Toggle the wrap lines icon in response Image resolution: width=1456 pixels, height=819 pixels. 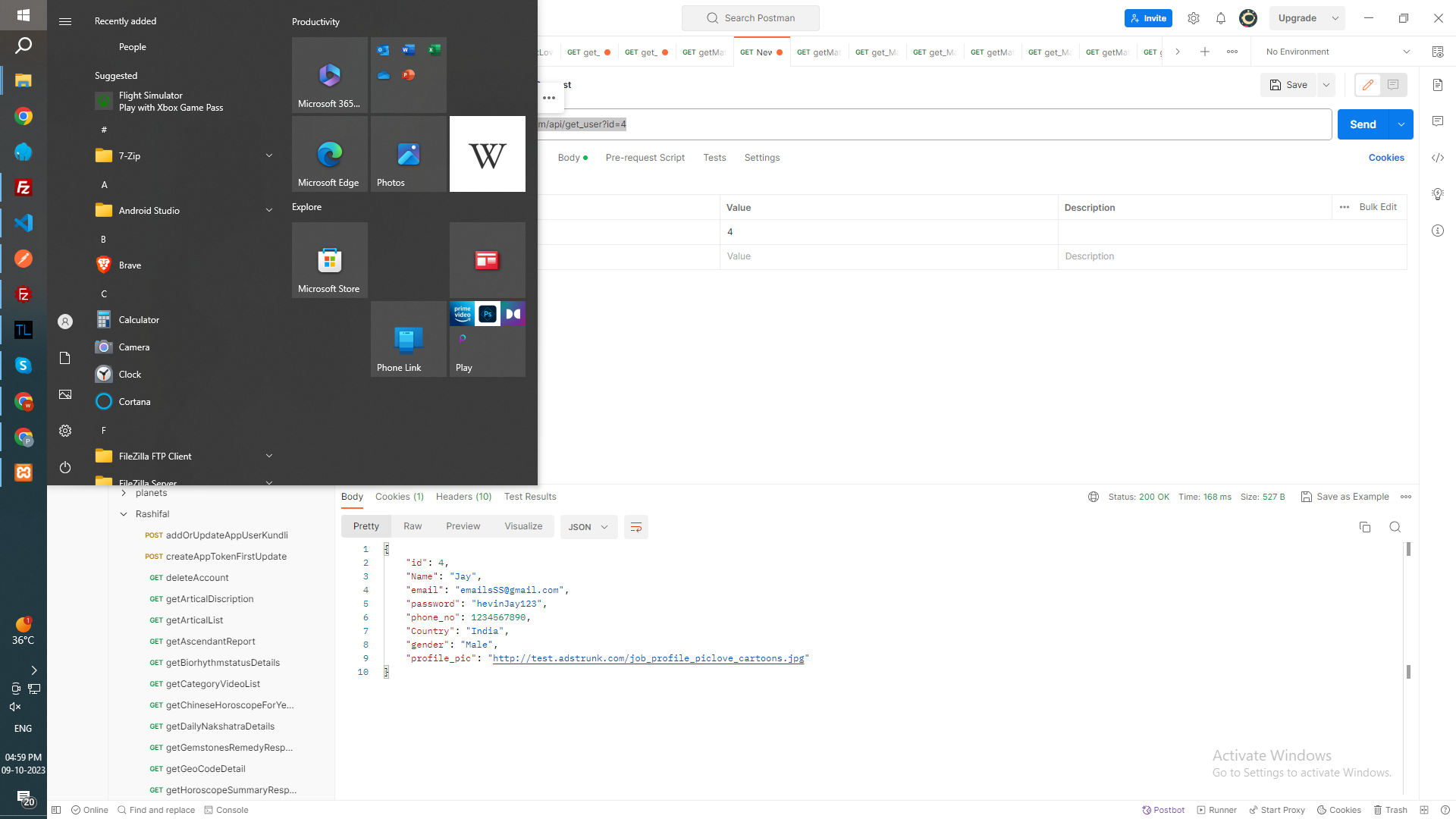coord(636,527)
